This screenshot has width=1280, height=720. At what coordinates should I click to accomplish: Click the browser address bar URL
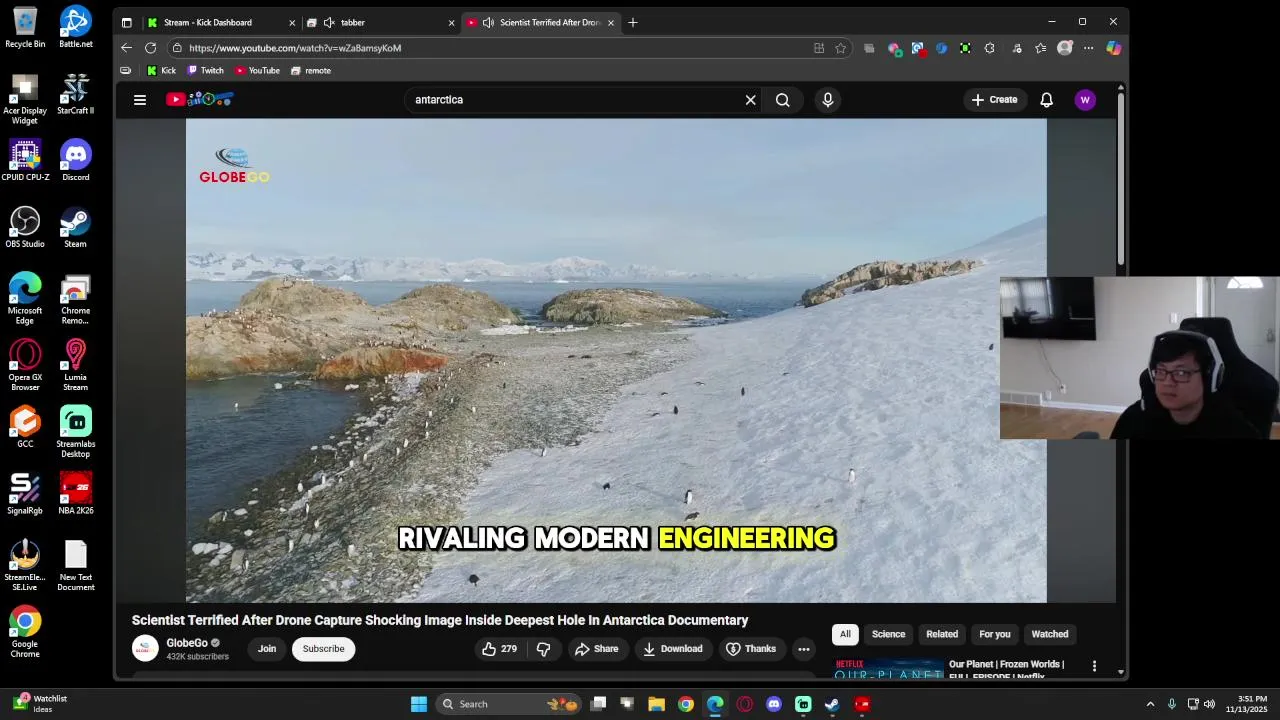[294, 48]
